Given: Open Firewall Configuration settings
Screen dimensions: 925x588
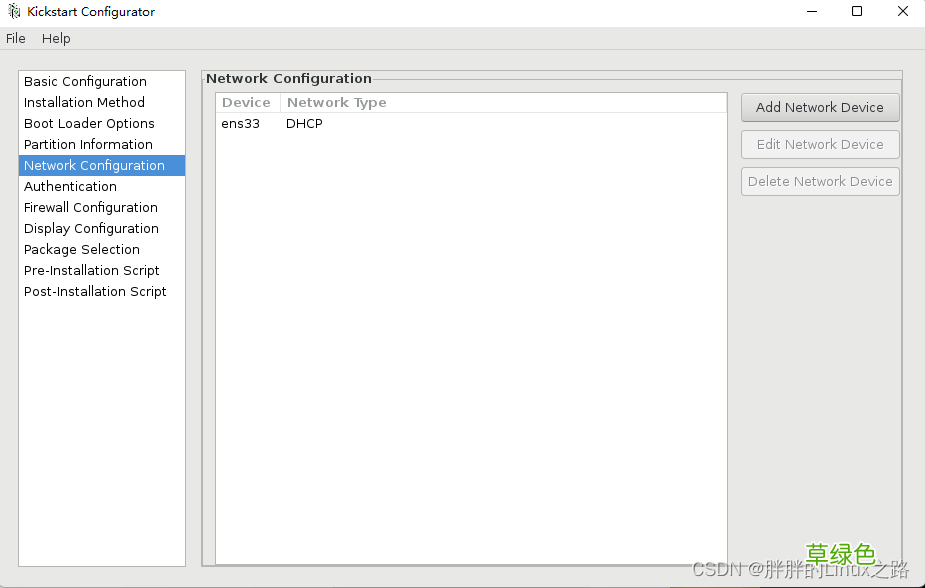Looking at the screenshot, I should pos(90,207).
